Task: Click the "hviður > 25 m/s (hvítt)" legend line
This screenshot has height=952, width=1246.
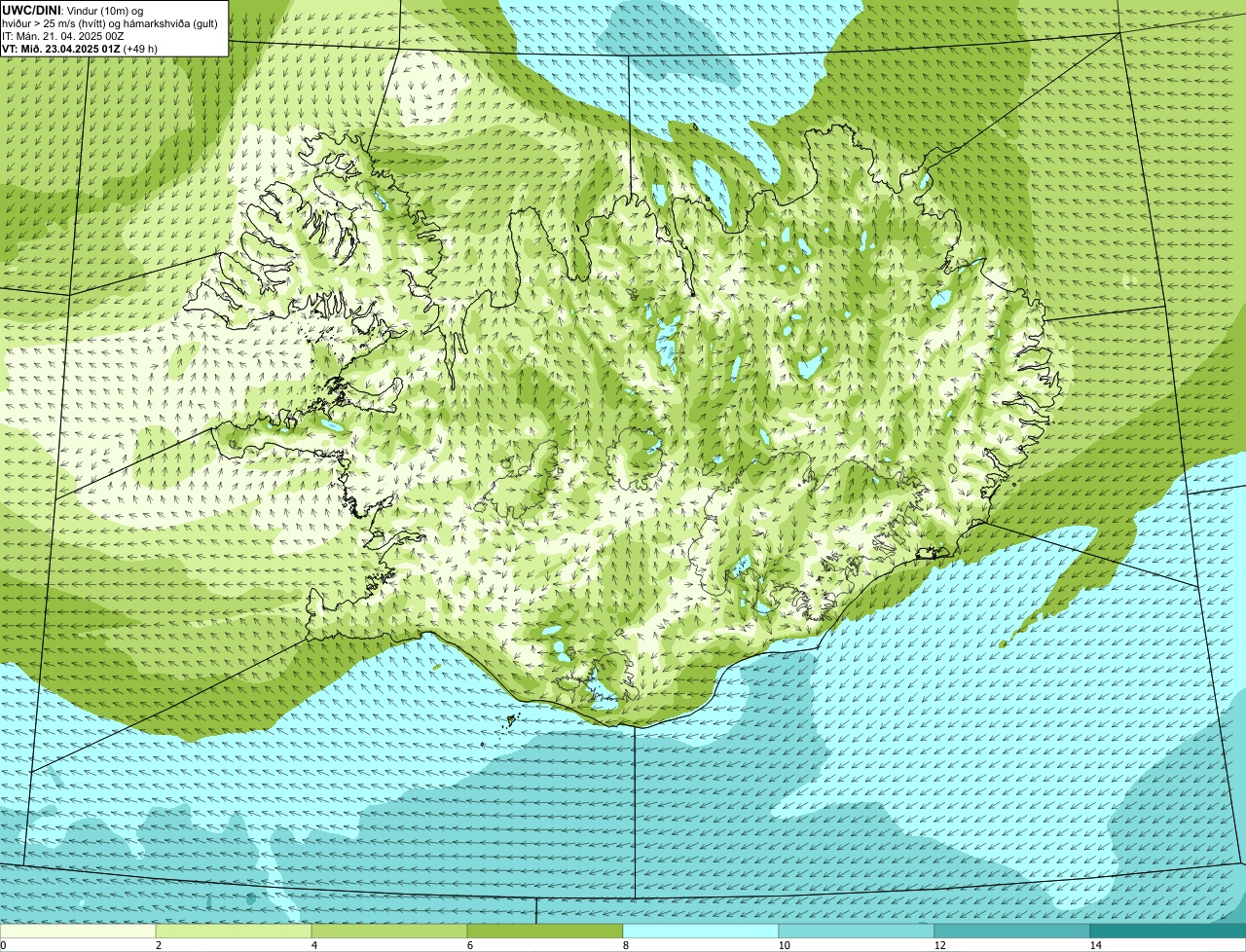Action: pos(110,22)
